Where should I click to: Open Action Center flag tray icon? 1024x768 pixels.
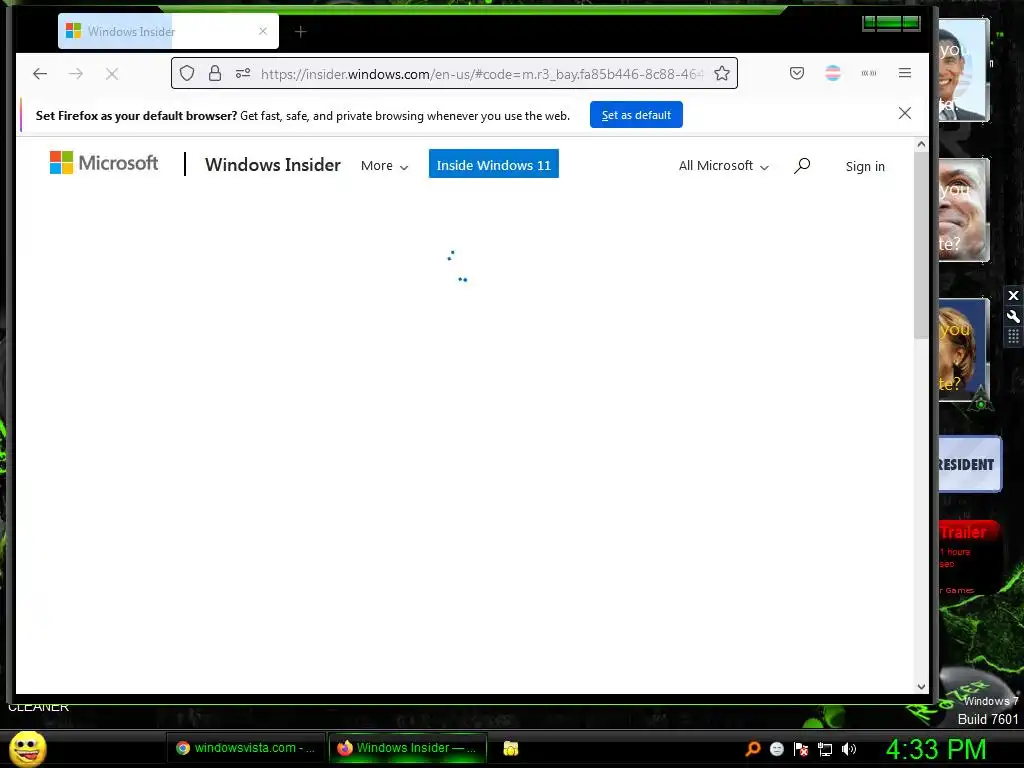801,749
